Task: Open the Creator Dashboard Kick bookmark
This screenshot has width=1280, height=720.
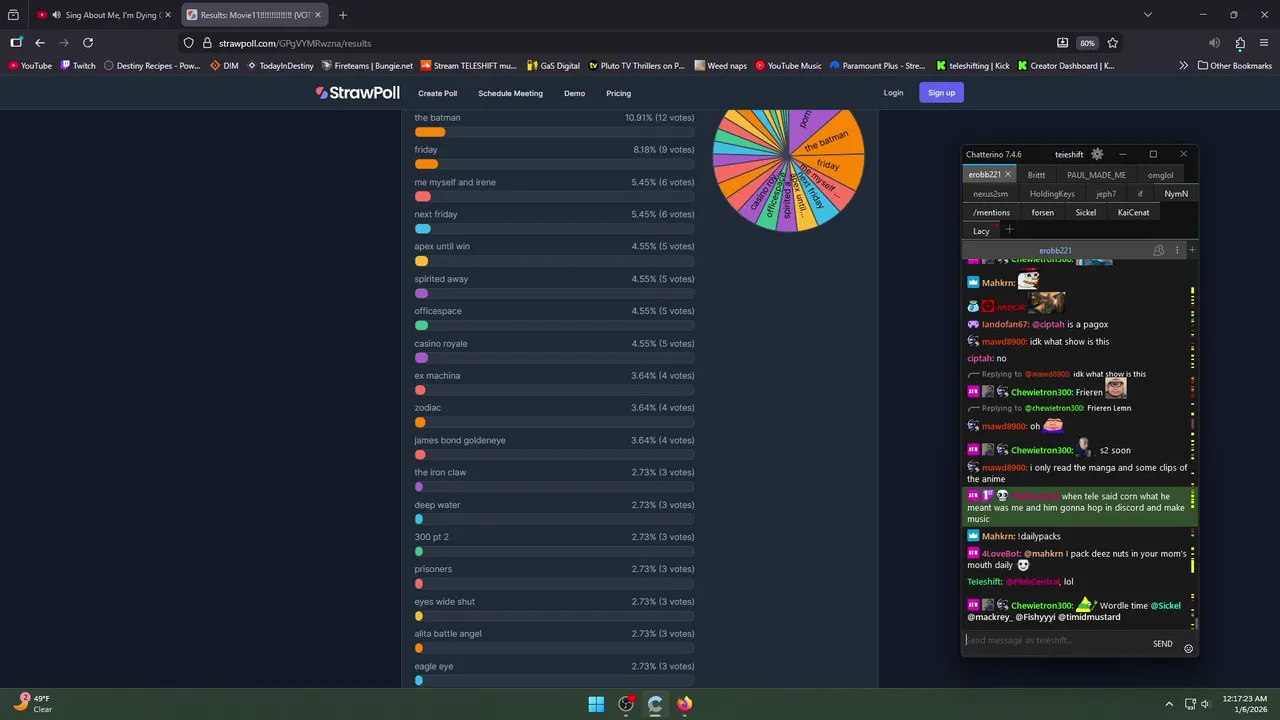Action: (x=1066, y=66)
